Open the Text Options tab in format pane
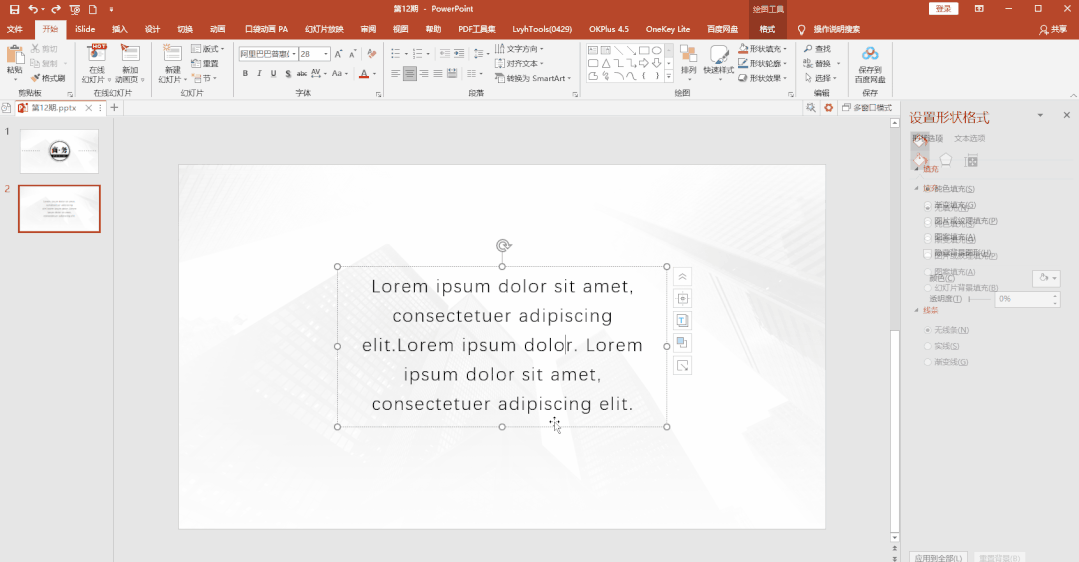This screenshot has height=562, width=1079. coord(969,138)
